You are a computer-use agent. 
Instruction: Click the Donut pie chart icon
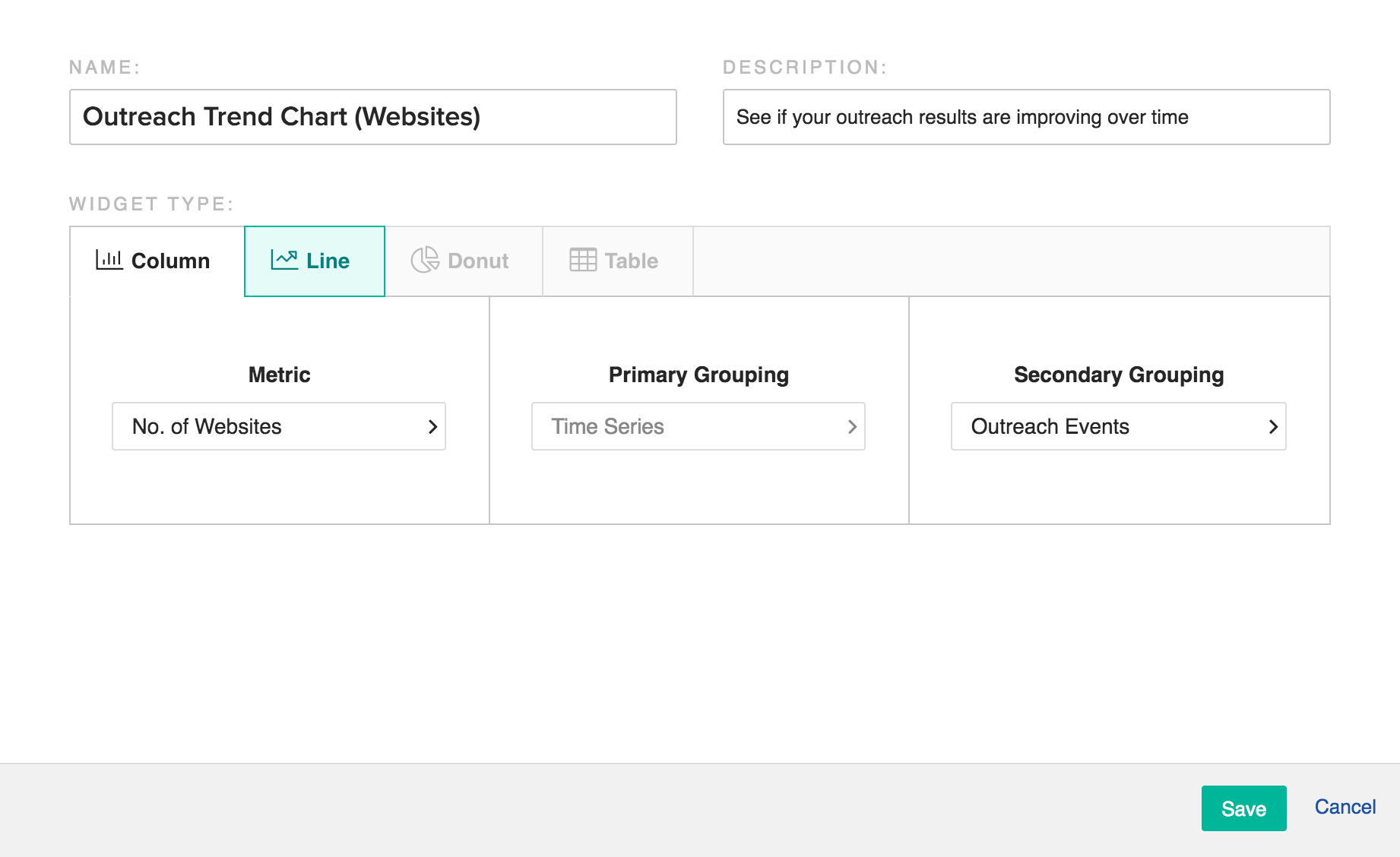(x=425, y=261)
